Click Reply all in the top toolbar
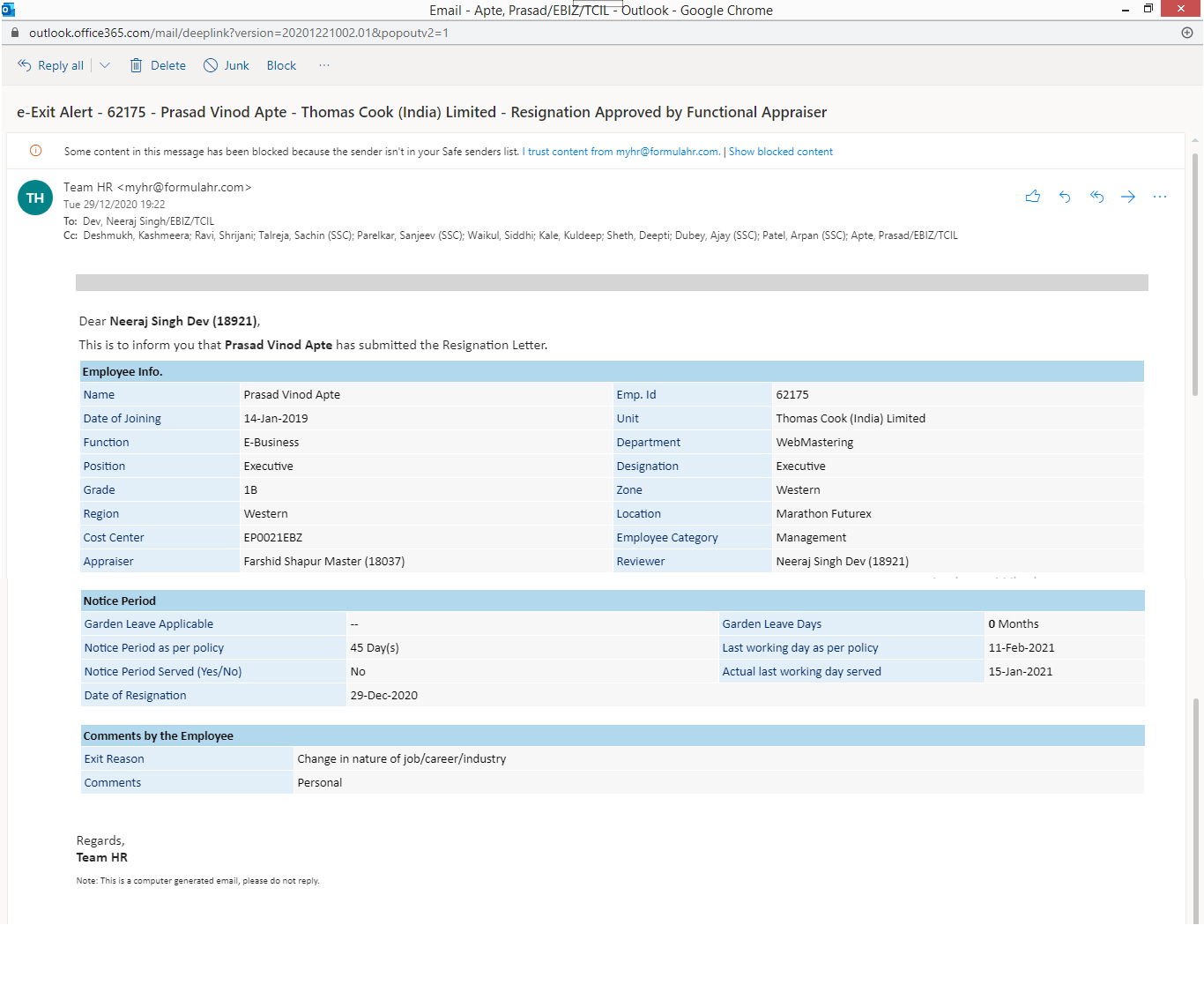This screenshot has height=1000, width=1204. click(51, 65)
